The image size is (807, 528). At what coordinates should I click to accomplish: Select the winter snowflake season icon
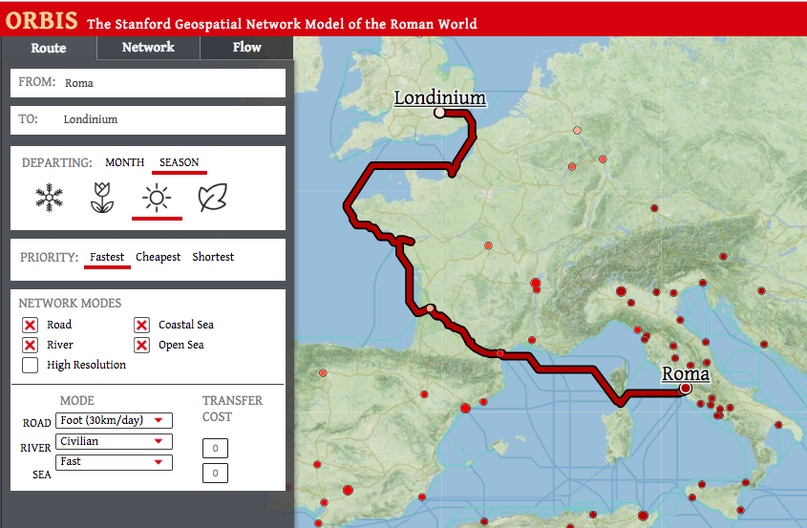pyautogui.click(x=49, y=198)
